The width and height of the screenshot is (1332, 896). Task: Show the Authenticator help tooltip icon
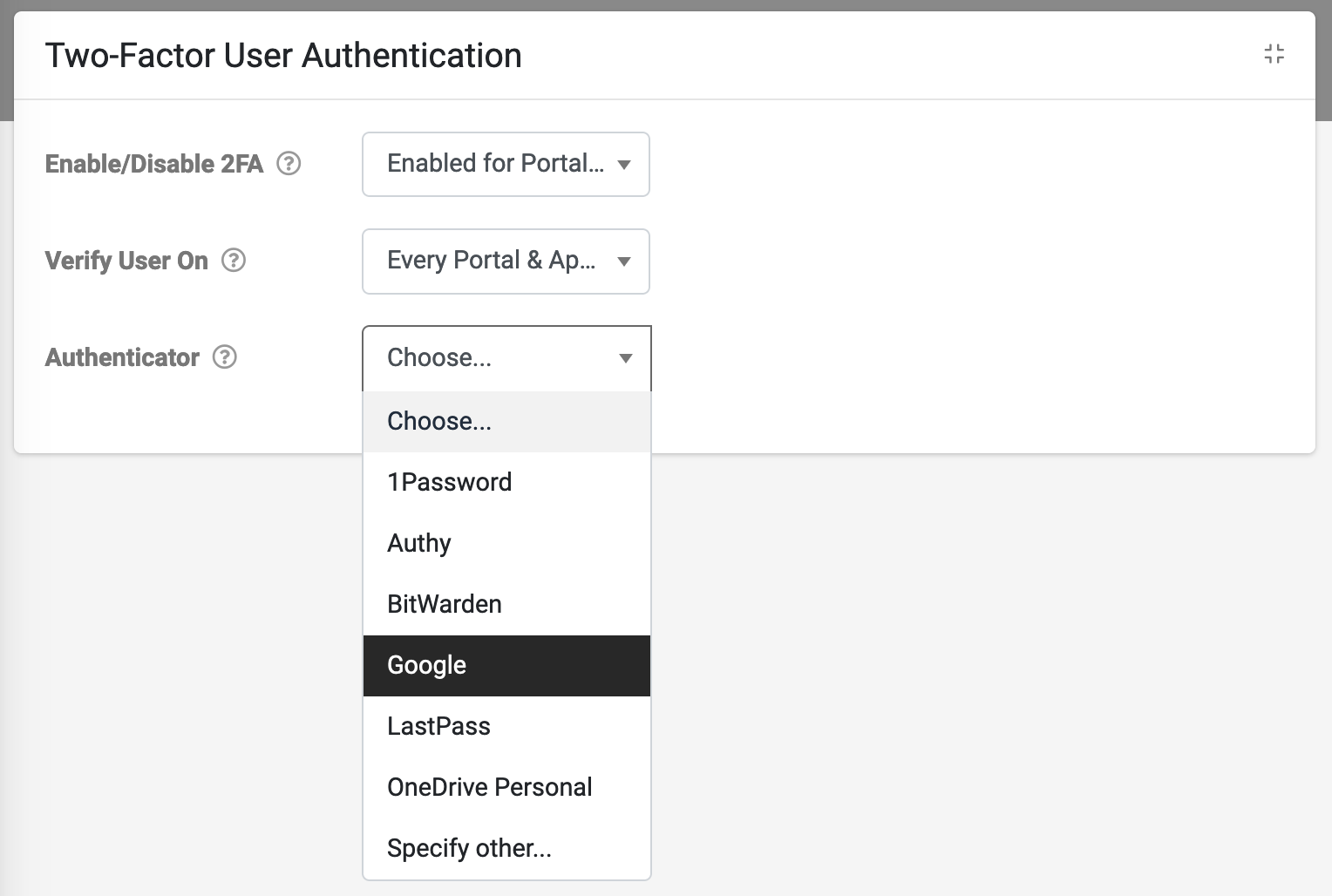click(x=225, y=356)
